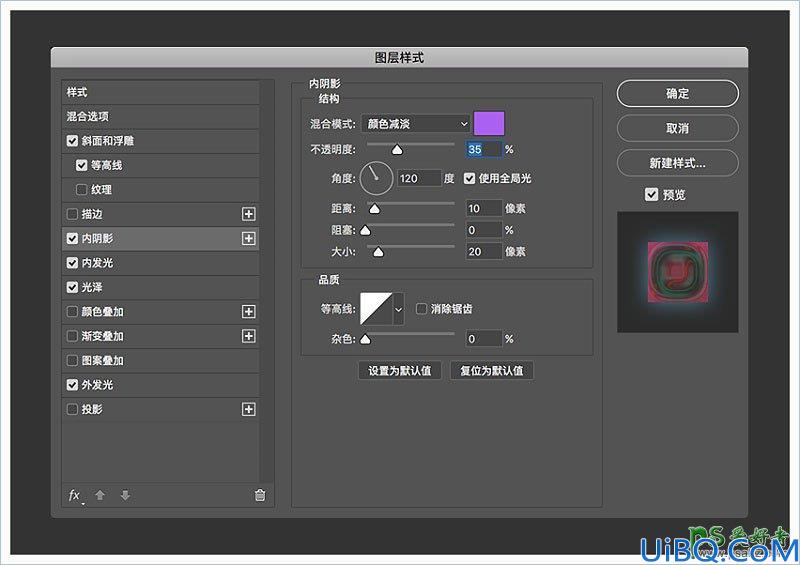The image size is (800, 565).
Task: Select 混合选项 in the left list
Action: coord(160,116)
